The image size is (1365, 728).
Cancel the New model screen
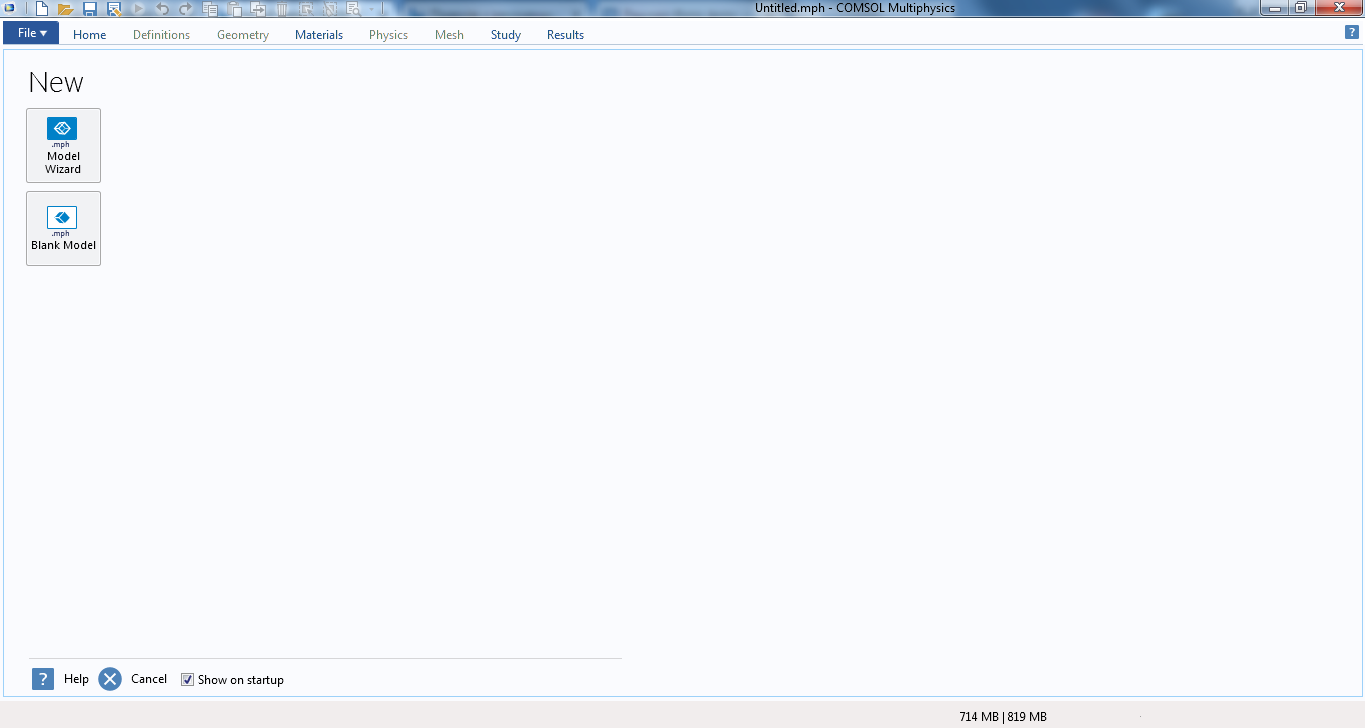pyautogui.click(x=133, y=679)
